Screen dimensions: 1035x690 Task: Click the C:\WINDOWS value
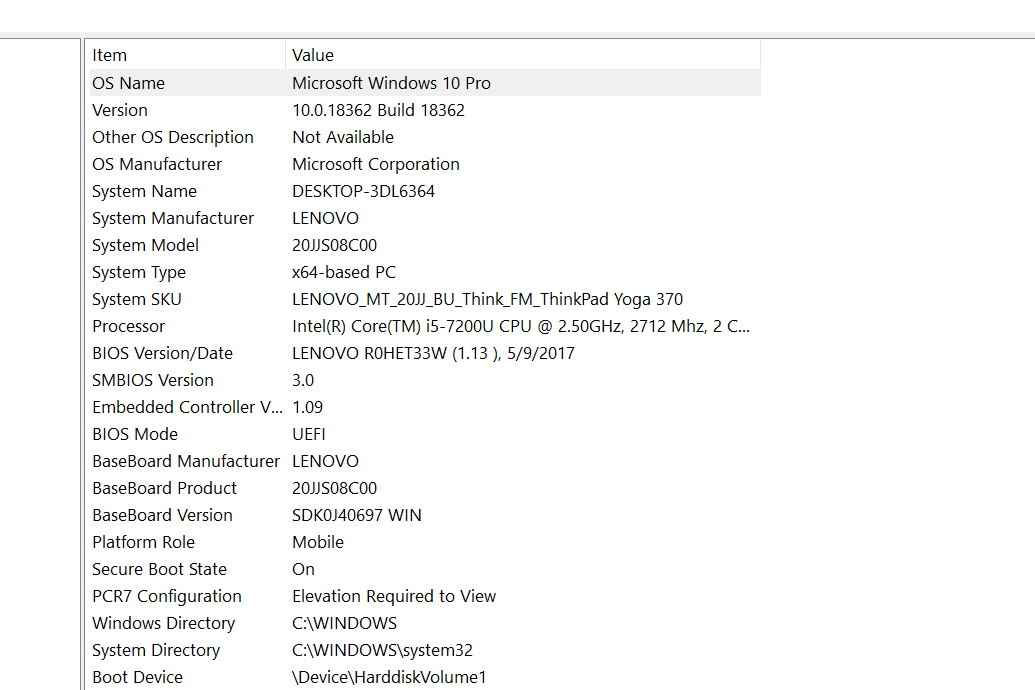[345, 625]
